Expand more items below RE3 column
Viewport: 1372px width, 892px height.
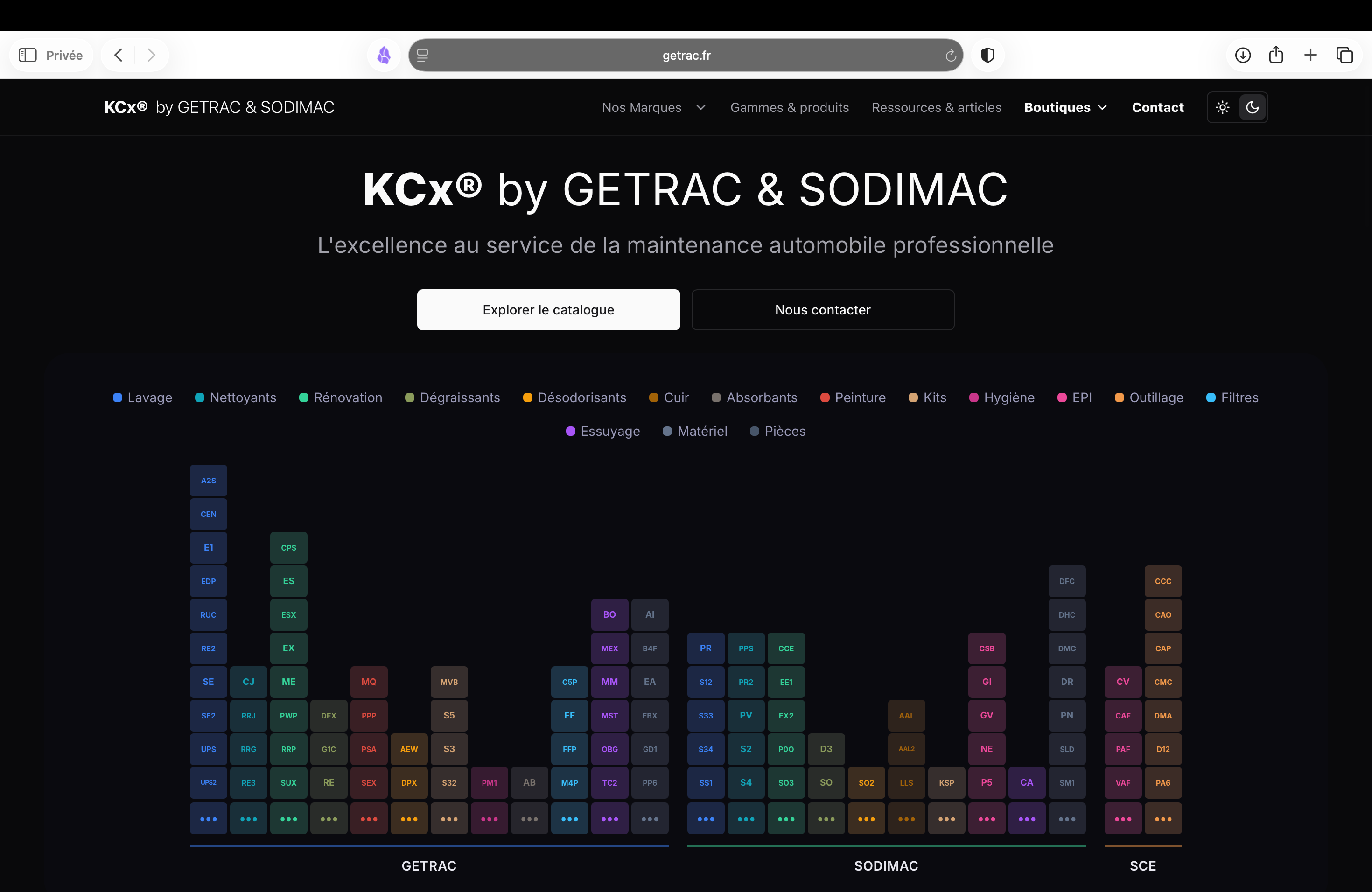[248, 819]
